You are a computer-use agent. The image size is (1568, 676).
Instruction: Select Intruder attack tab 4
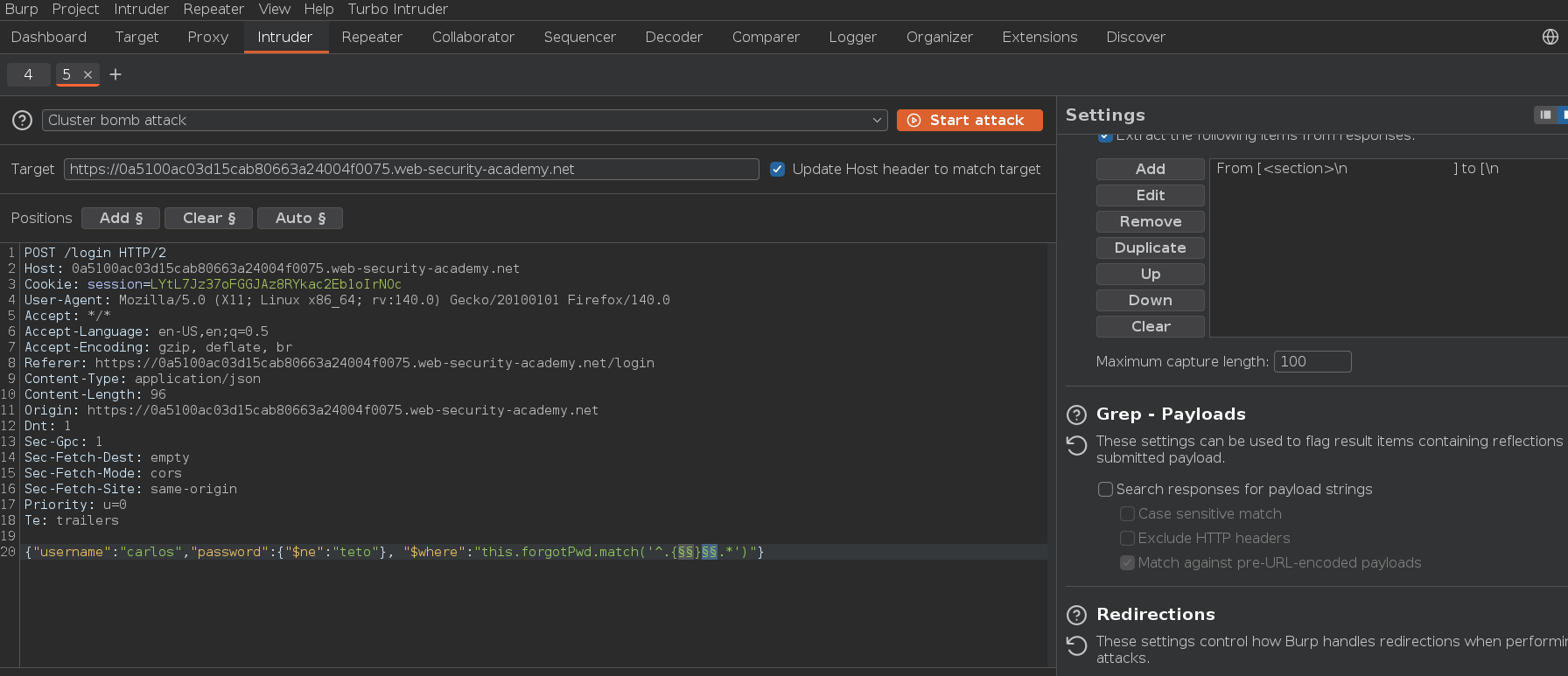28,74
